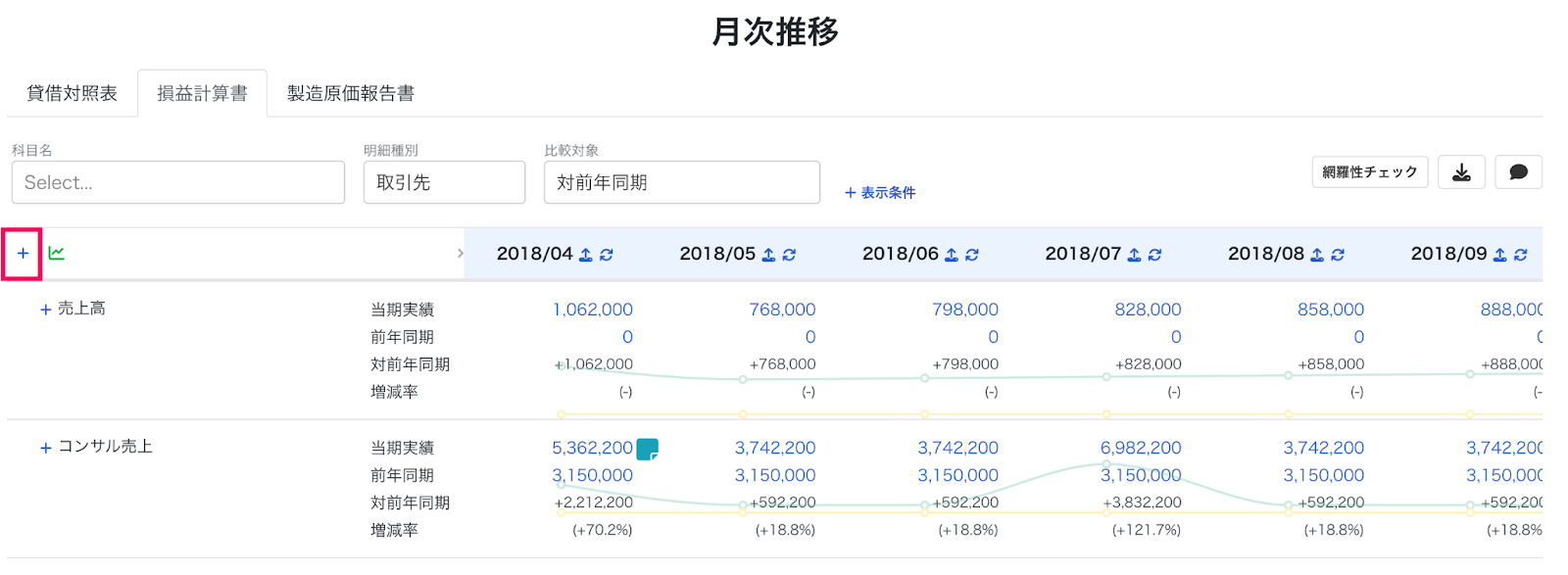Click upload icon beside 2018/09
This screenshot has height=575, width=1568.
click(x=1499, y=255)
